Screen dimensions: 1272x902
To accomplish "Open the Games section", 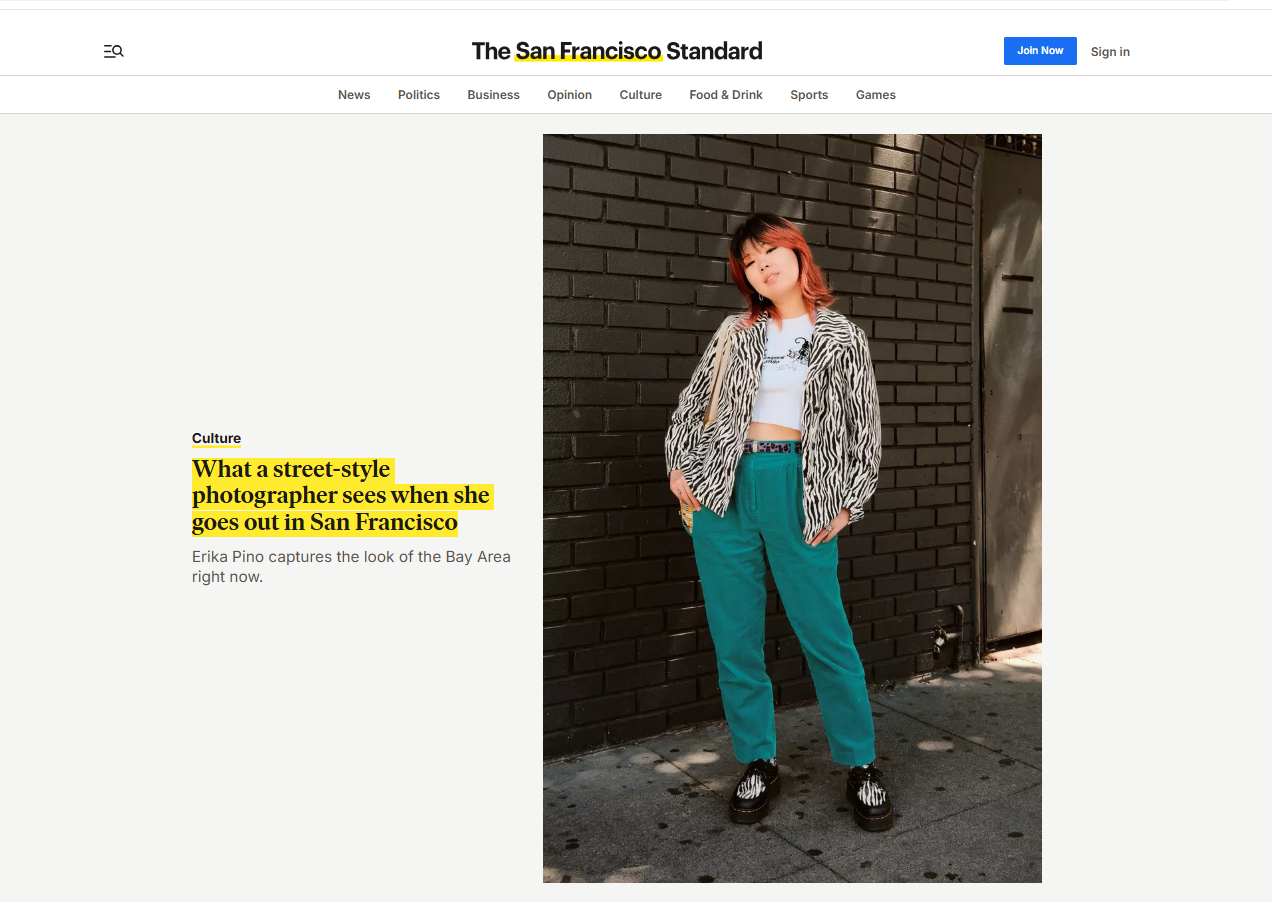I will tap(875, 94).
